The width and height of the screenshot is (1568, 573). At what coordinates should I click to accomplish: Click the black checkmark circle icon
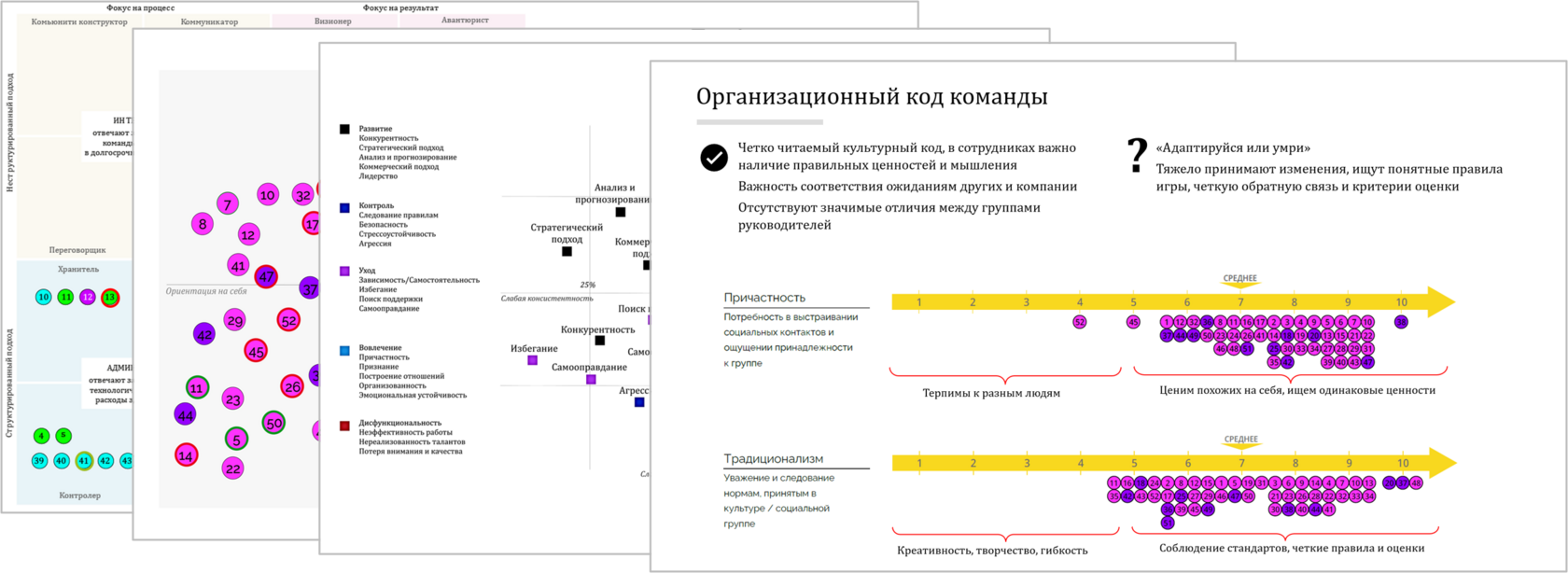pyautogui.click(x=714, y=158)
